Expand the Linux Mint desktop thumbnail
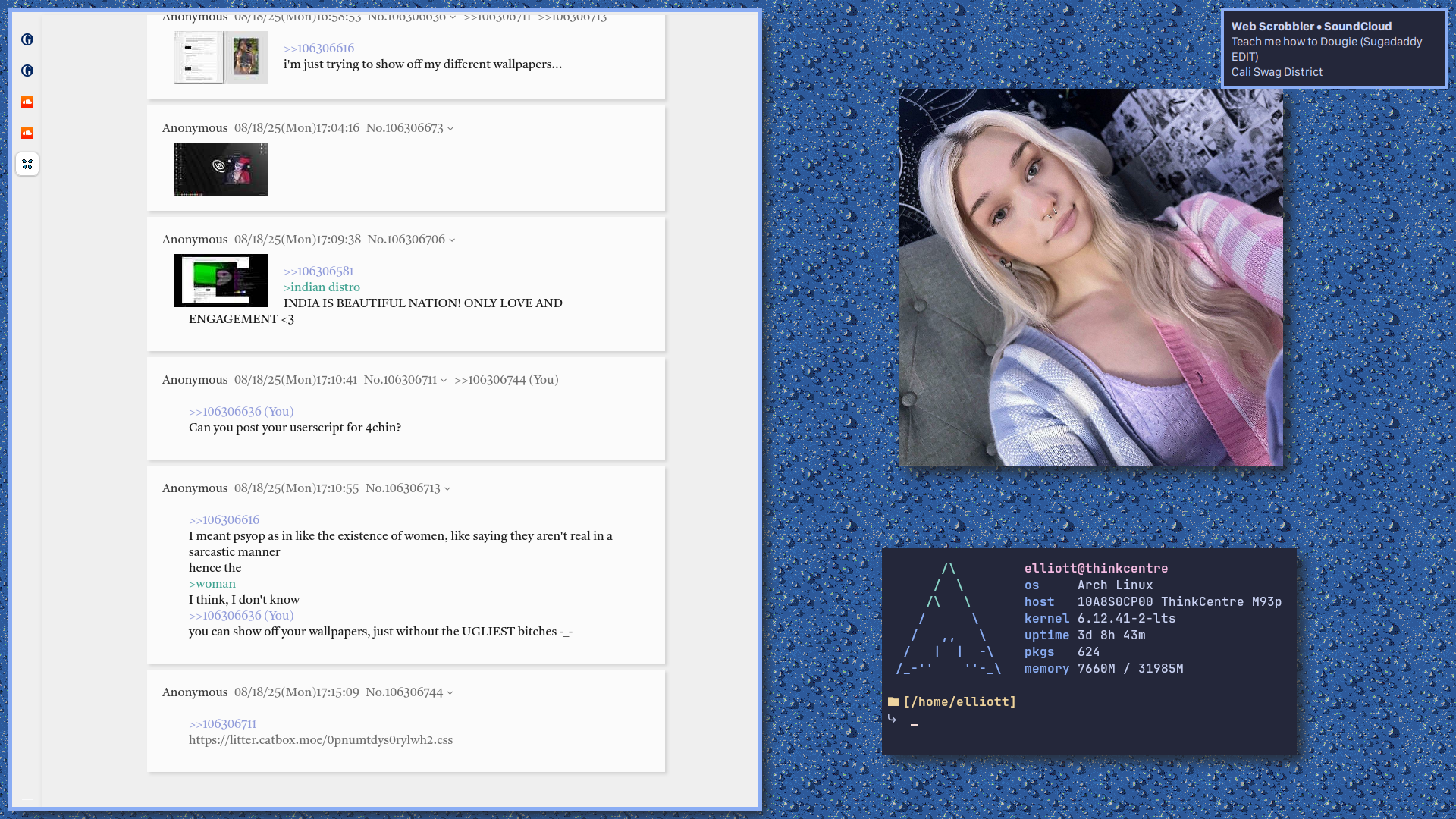 click(x=221, y=169)
